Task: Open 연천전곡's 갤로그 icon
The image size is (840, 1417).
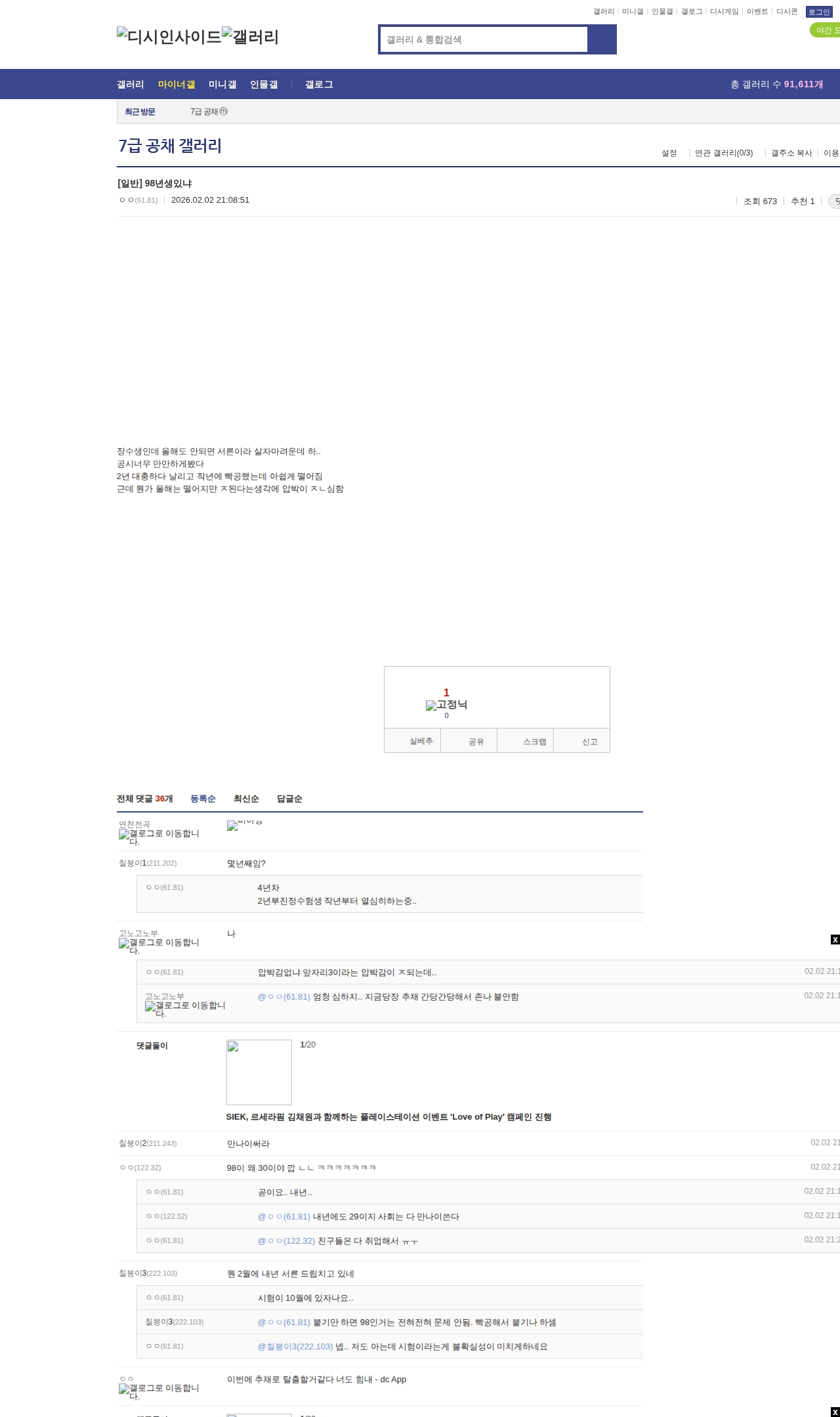Action: [124, 834]
